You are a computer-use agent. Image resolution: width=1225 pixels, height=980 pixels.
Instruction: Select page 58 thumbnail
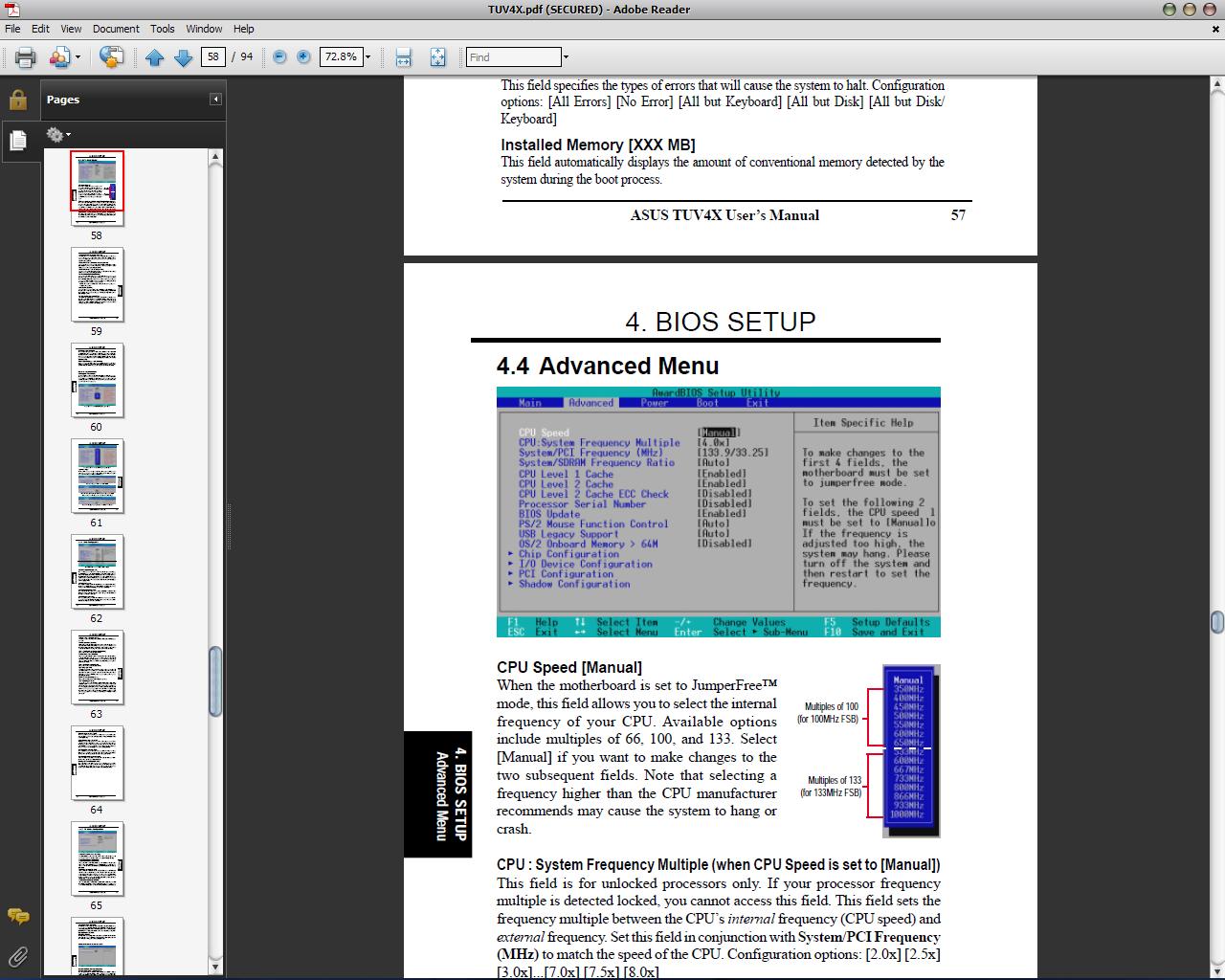[97, 188]
